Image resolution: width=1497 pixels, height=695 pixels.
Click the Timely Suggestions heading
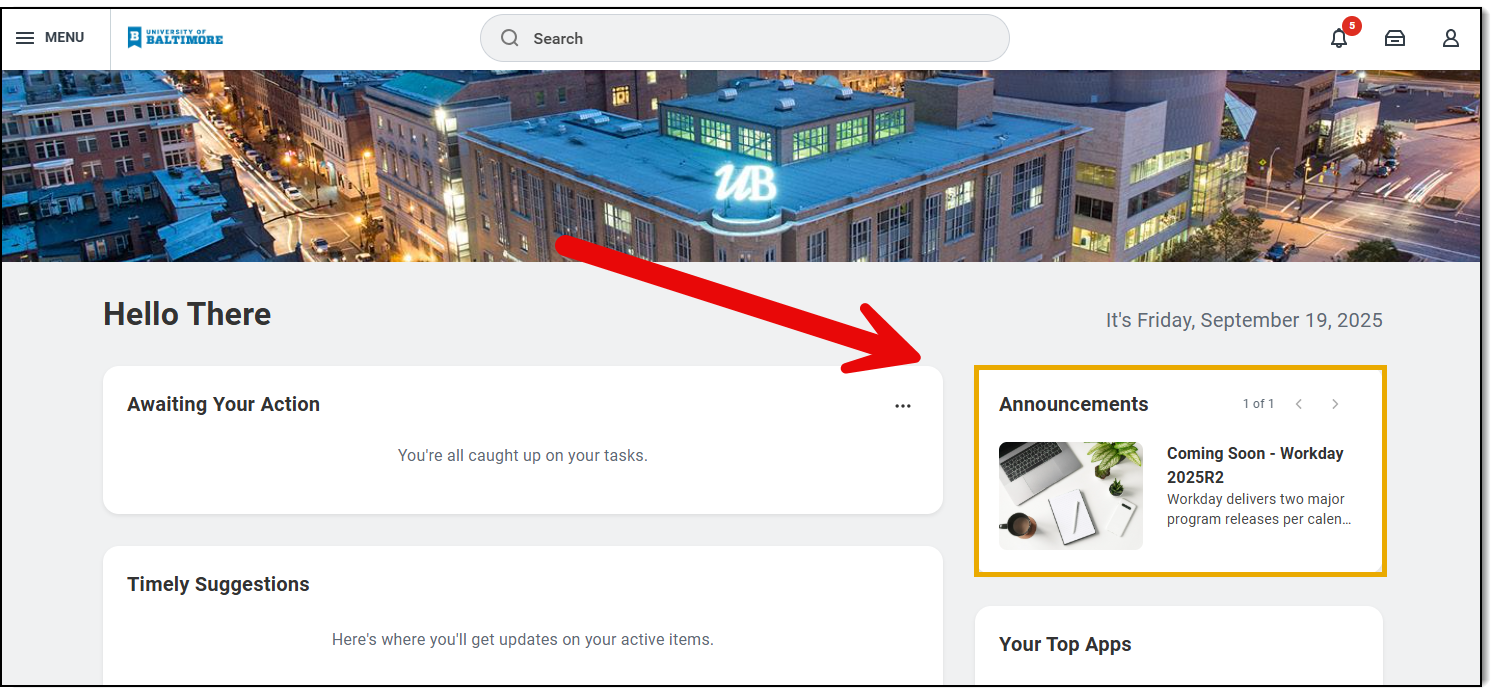(218, 584)
